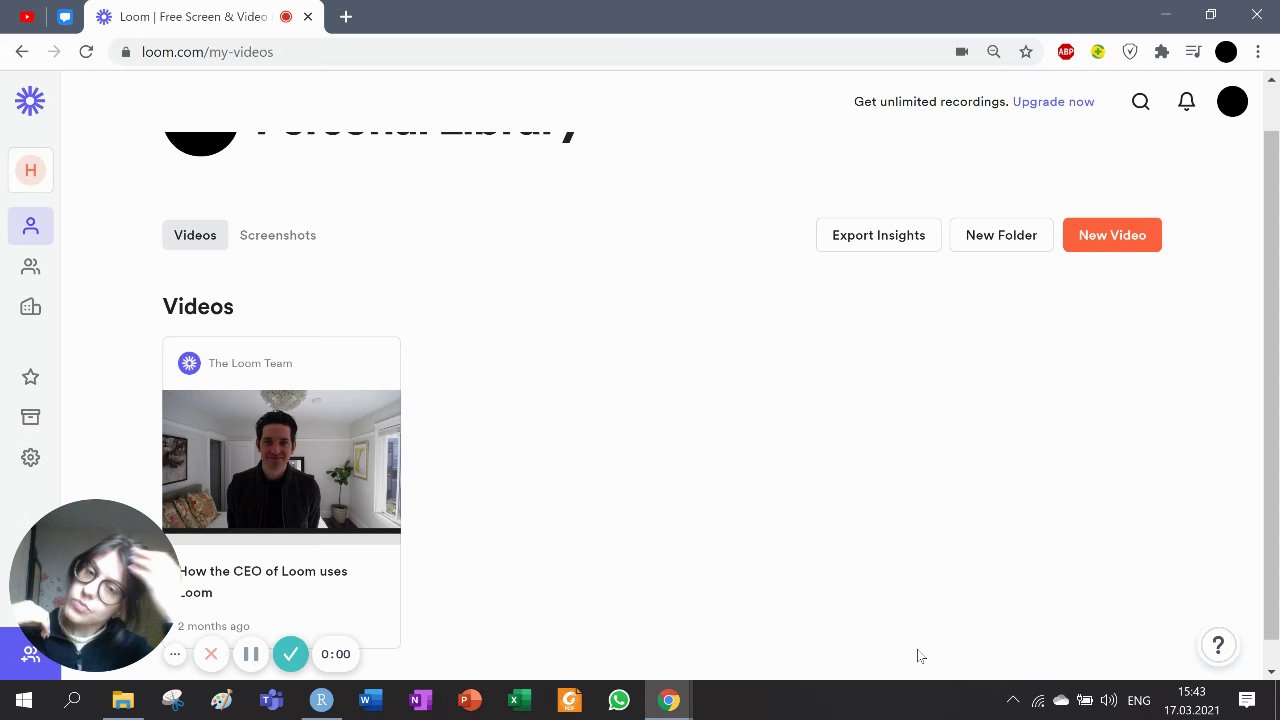Finish recording with green checkmark
1280x720 pixels.
291,654
